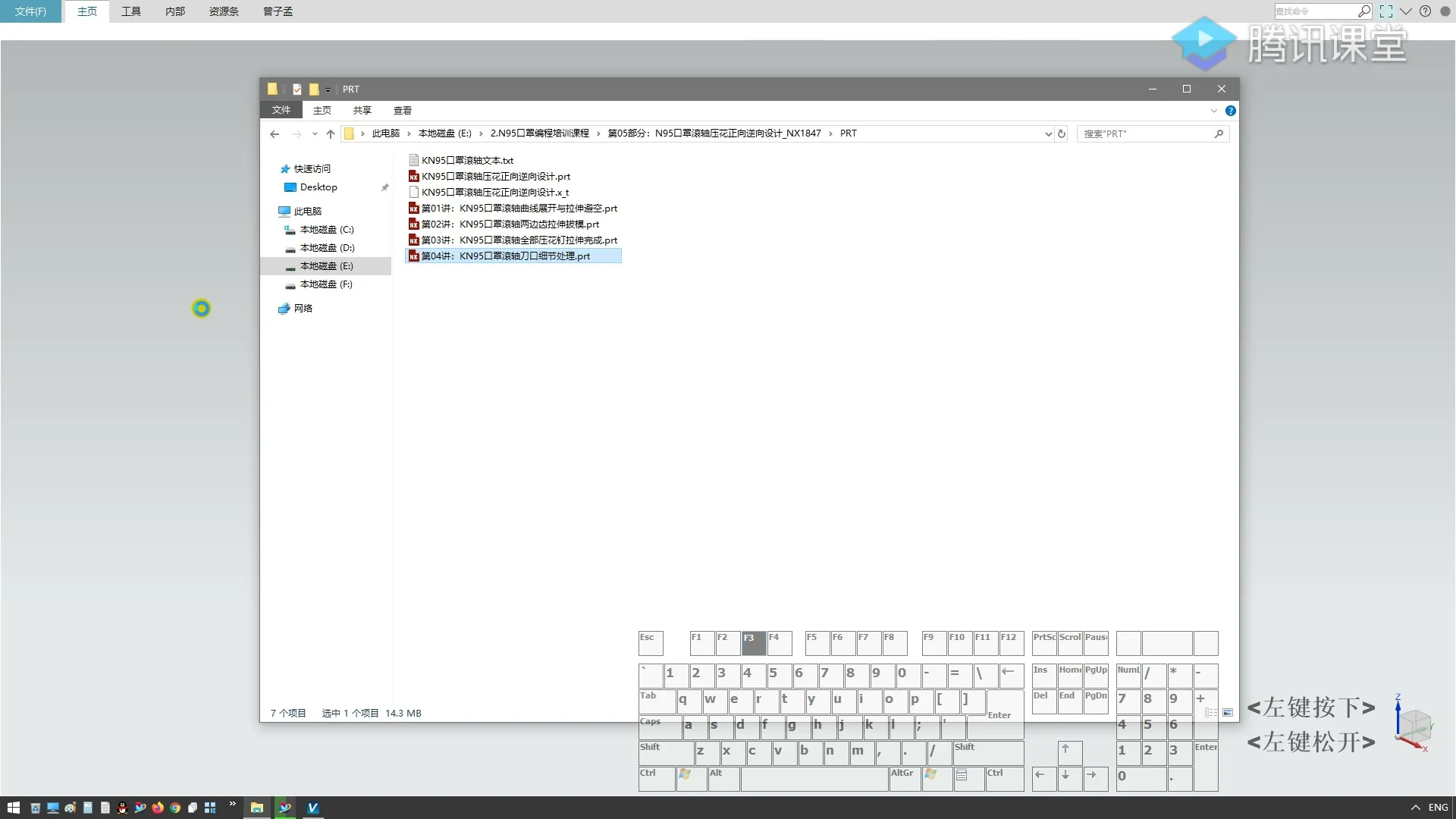Open the 工具 menu tab
The image size is (1456, 819).
pyautogui.click(x=131, y=11)
